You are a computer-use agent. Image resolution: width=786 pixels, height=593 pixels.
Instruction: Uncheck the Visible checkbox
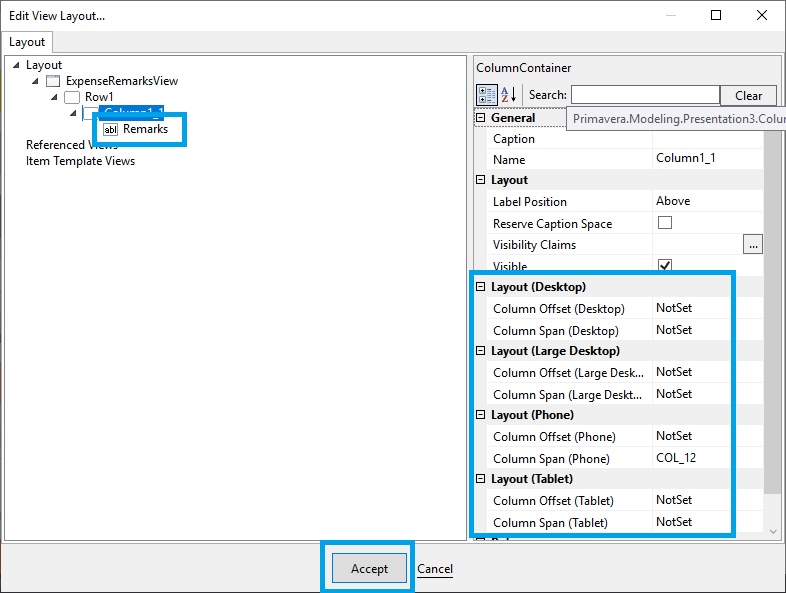tap(665, 265)
